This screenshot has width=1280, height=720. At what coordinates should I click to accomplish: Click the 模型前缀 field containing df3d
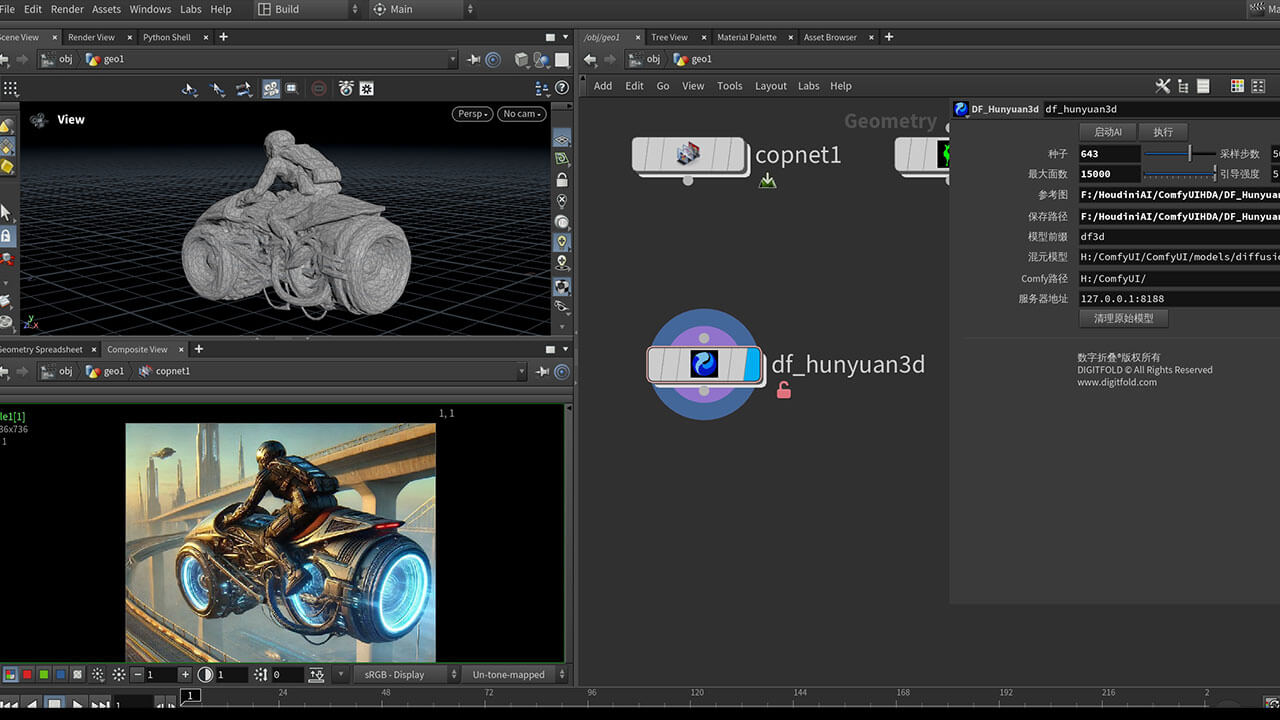click(1179, 237)
